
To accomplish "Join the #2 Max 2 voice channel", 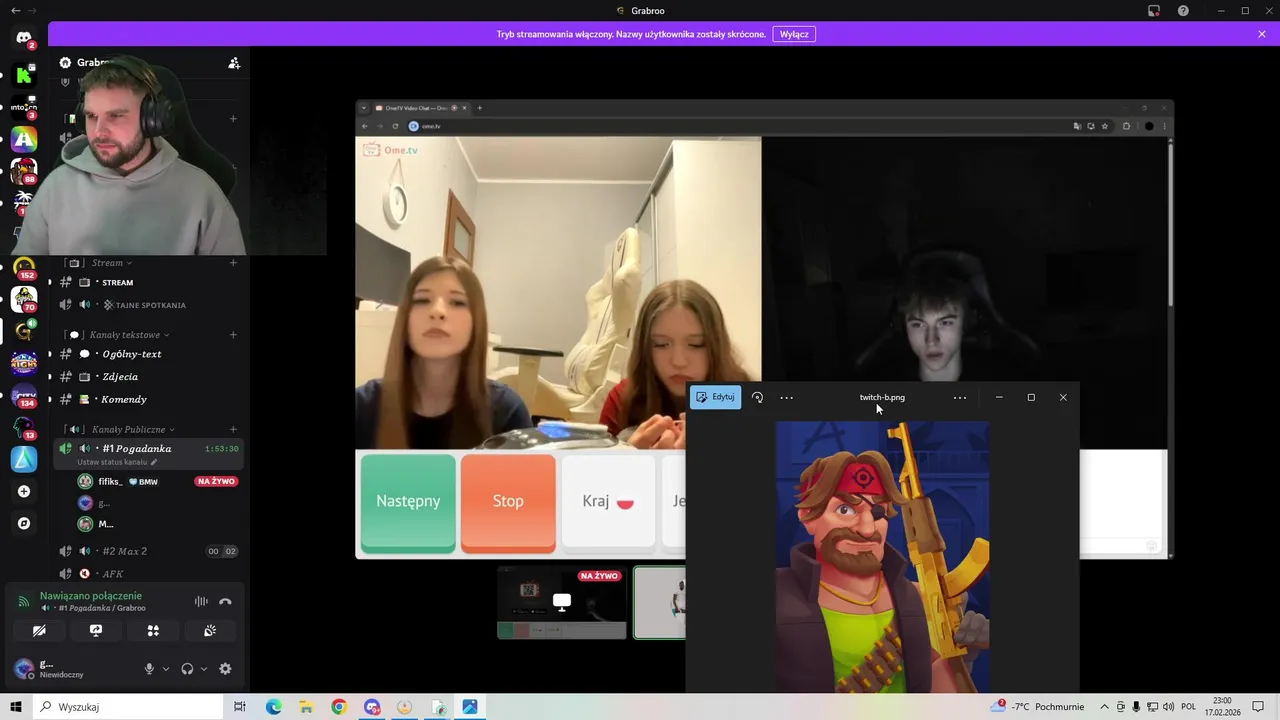I will click(x=148, y=551).
